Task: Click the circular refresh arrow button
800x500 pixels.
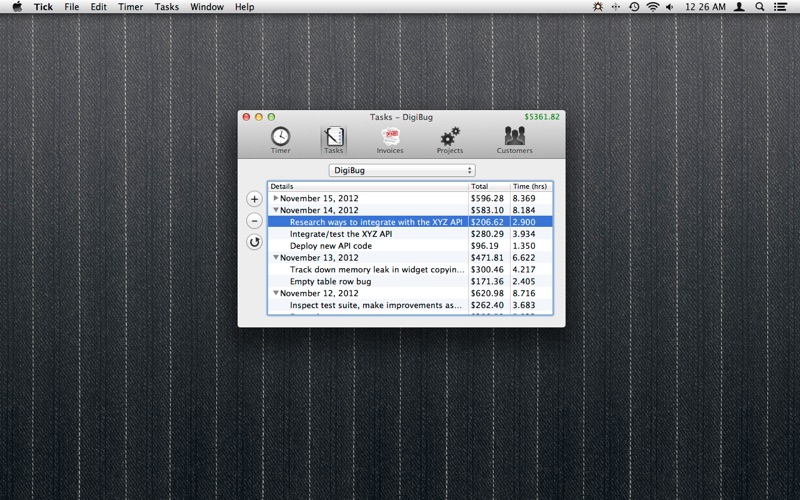Action: coord(254,242)
